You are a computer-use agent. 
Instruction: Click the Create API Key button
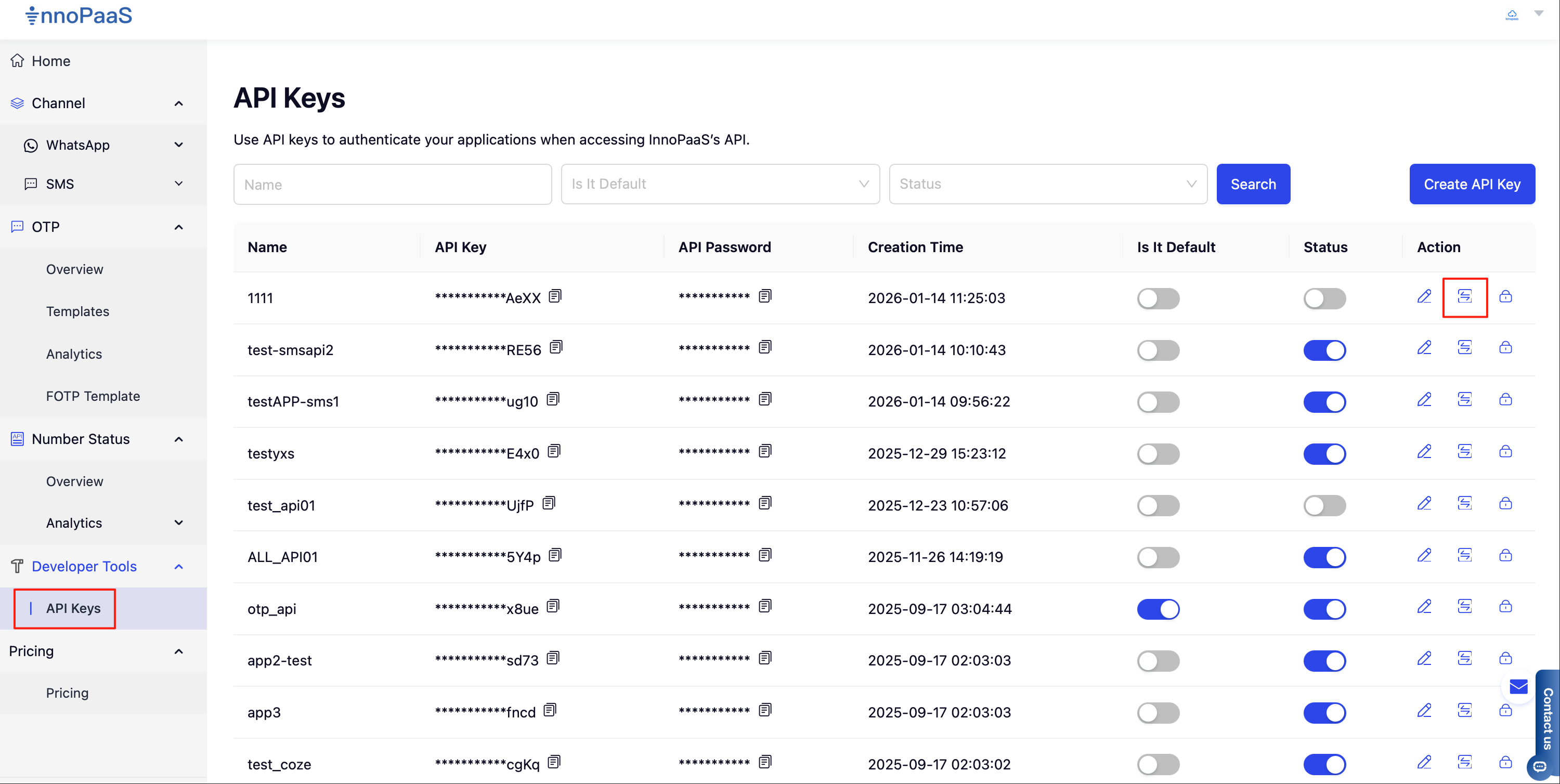coord(1471,184)
